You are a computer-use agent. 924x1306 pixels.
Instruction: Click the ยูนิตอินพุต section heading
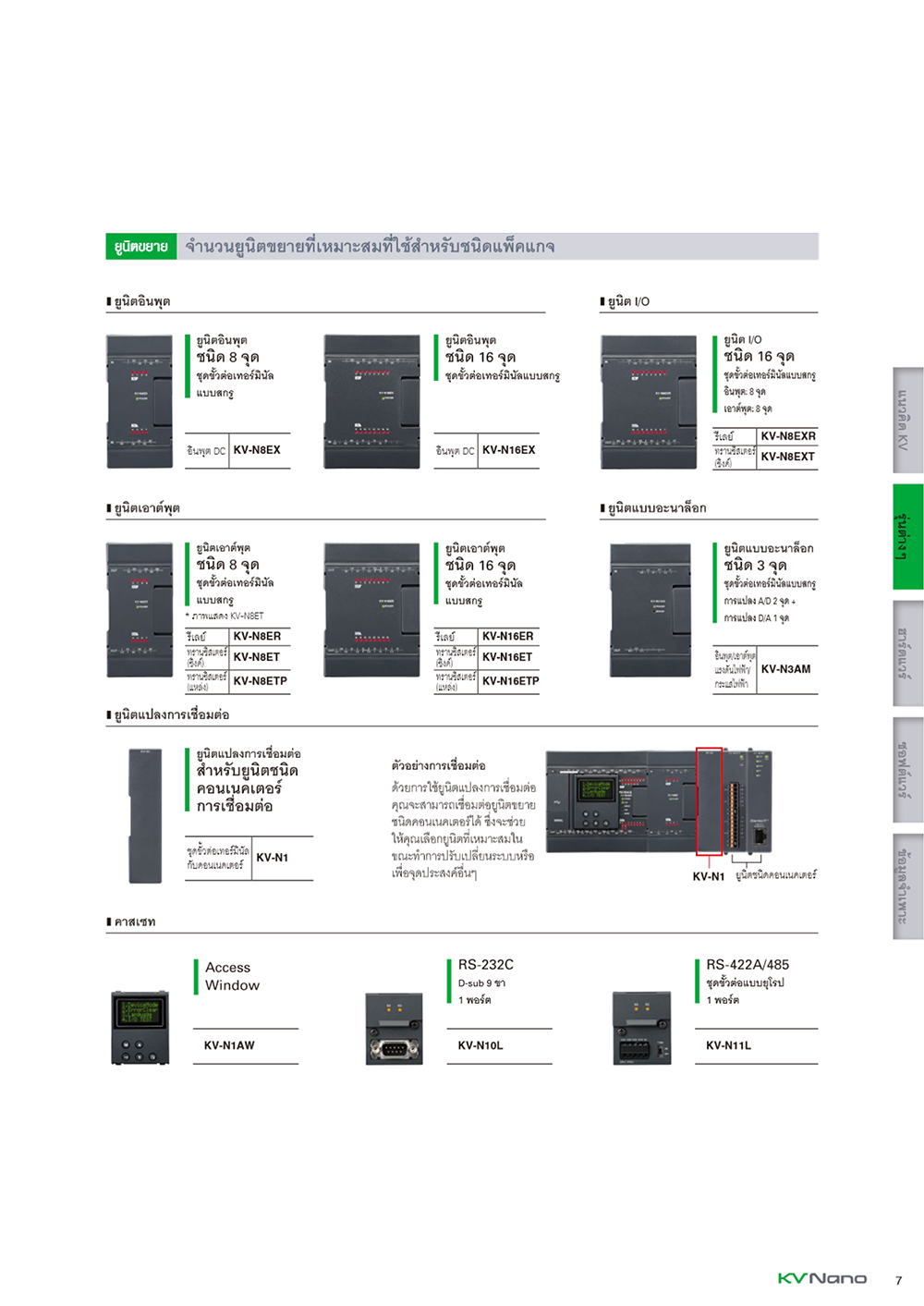(142, 301)
